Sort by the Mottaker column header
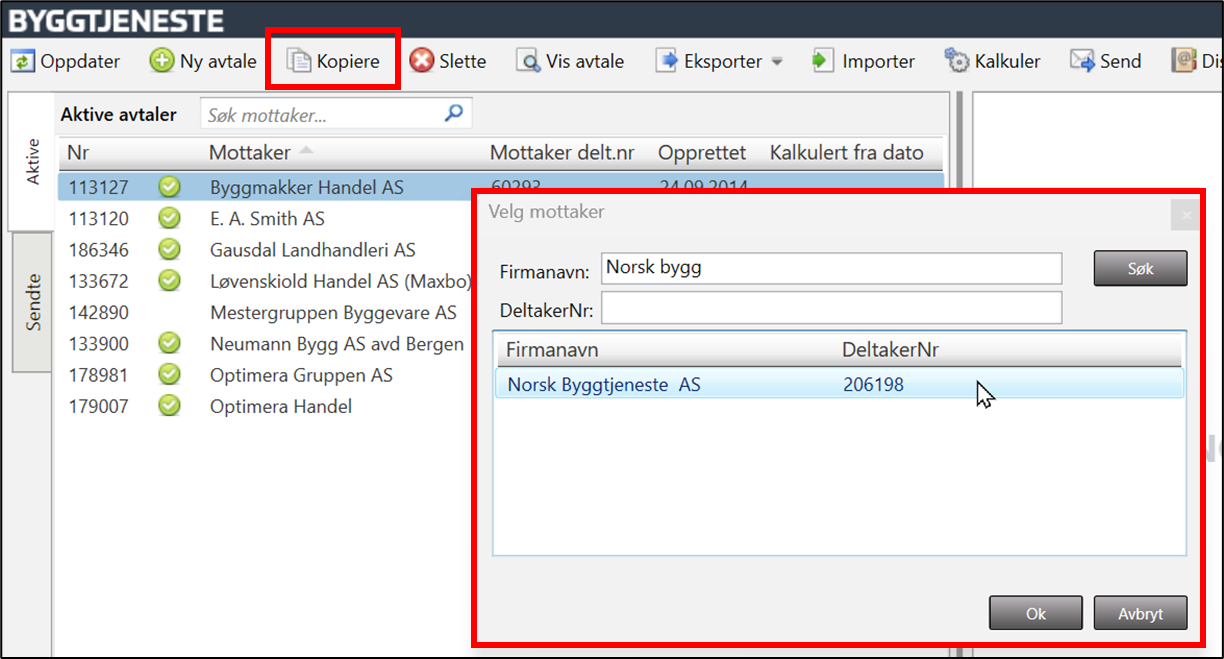Viewport: 1224px width, 659px height. coord(250,153)
